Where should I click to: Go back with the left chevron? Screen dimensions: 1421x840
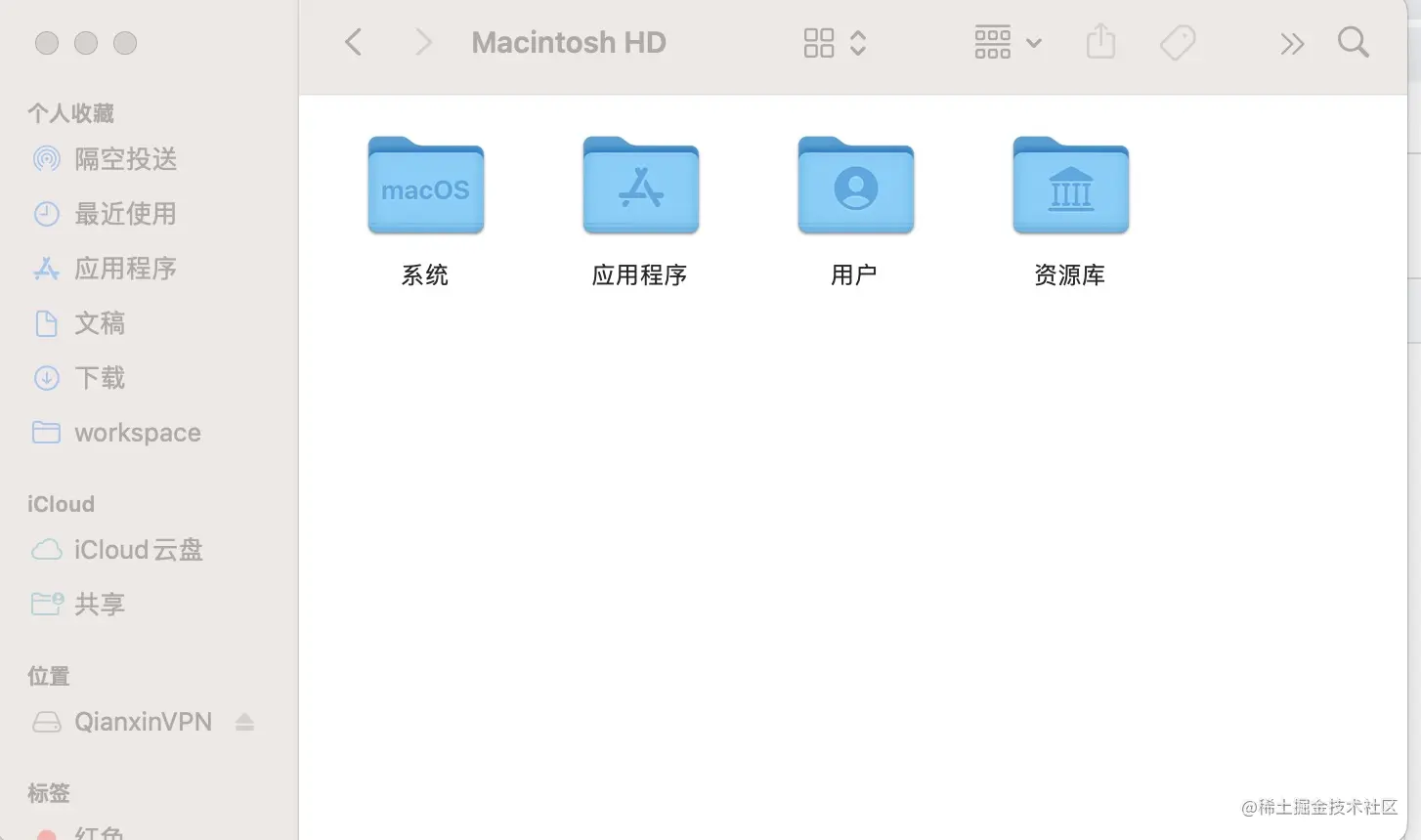point(354,42)
